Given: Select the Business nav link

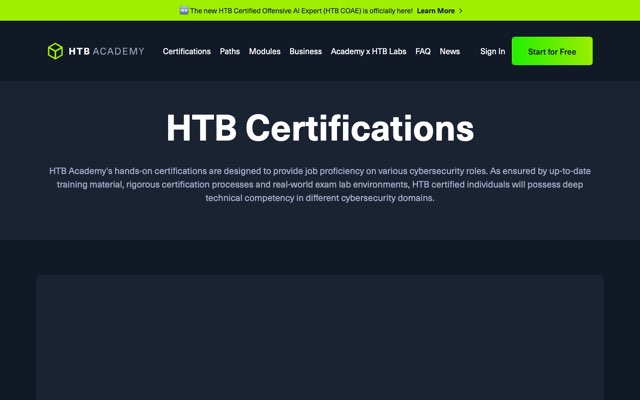Looking at the screenshot, I should tap(306, 51).
